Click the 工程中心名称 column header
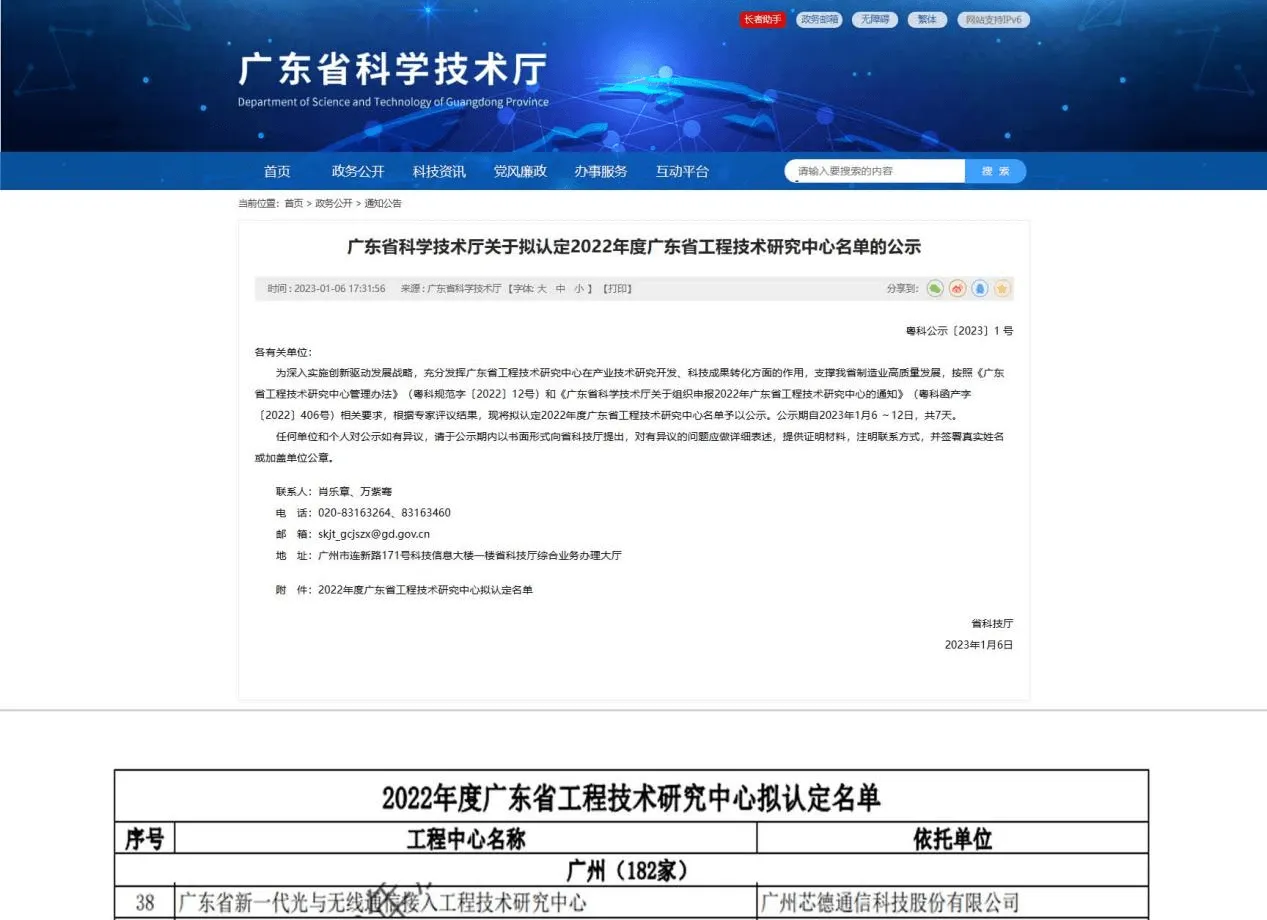This screenshot has width=1267, height=920. [466, 839]
